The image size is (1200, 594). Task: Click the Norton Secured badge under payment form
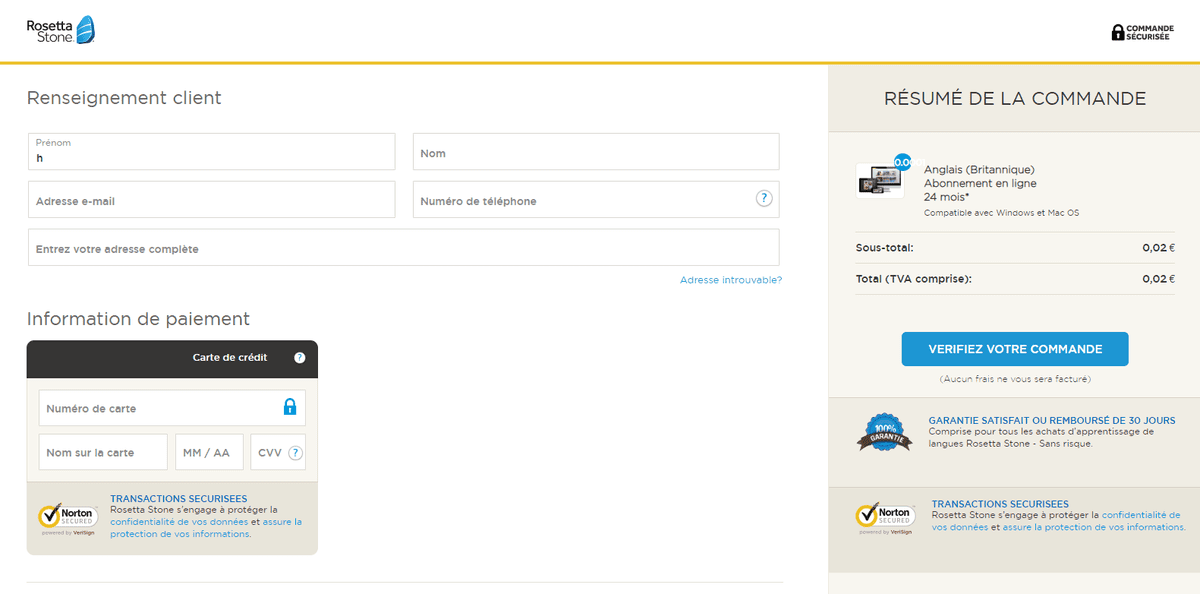pos(68,519)
